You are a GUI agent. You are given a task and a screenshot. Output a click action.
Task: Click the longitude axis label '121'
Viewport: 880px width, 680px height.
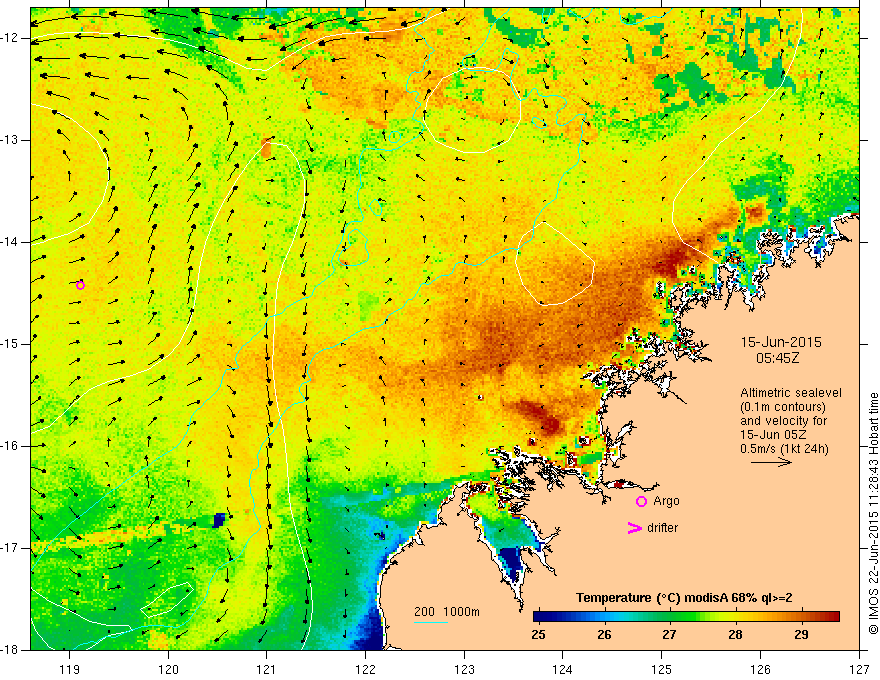point(267,669)
